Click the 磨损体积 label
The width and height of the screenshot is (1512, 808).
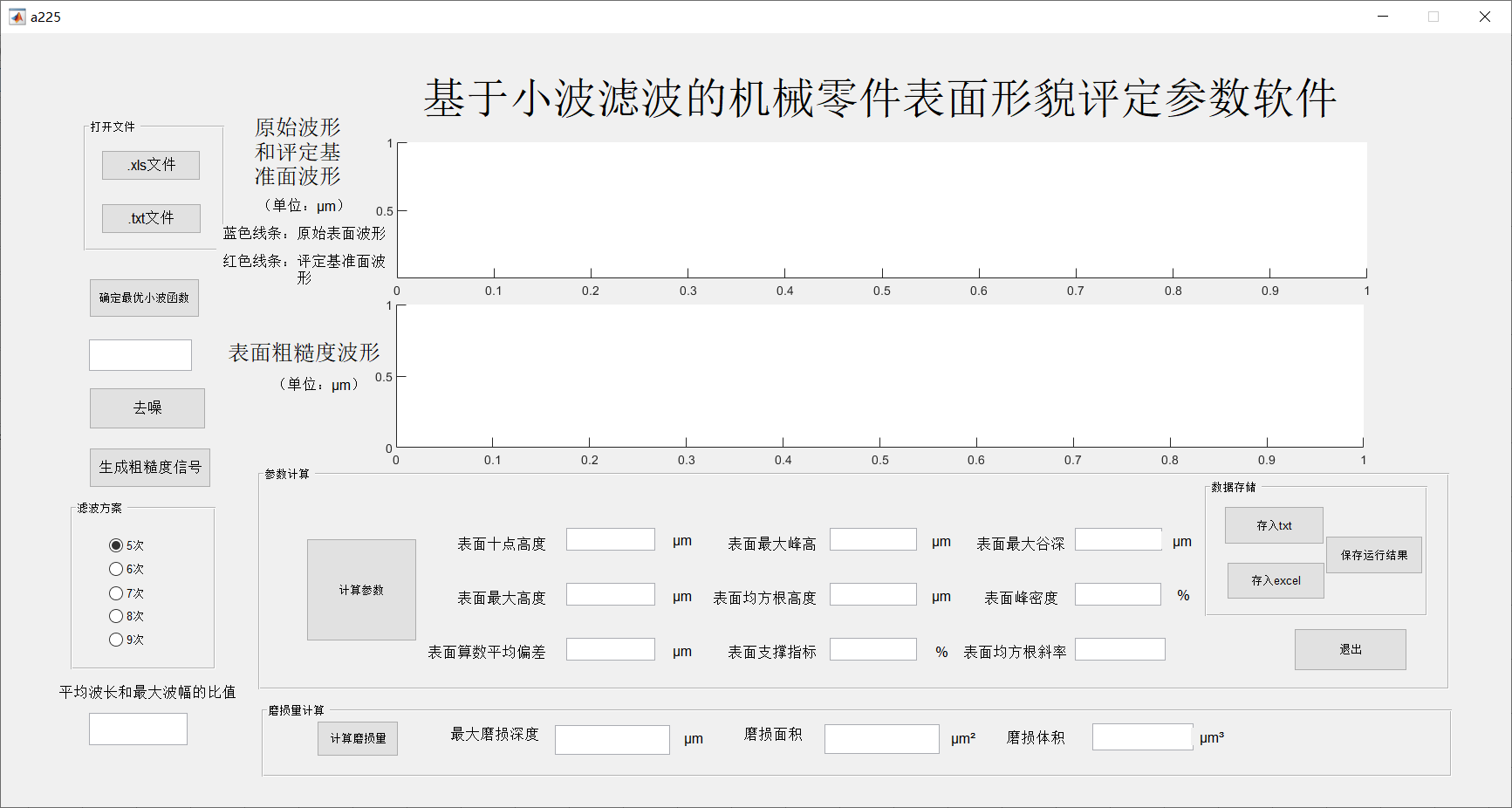[x=1036, y=738]
